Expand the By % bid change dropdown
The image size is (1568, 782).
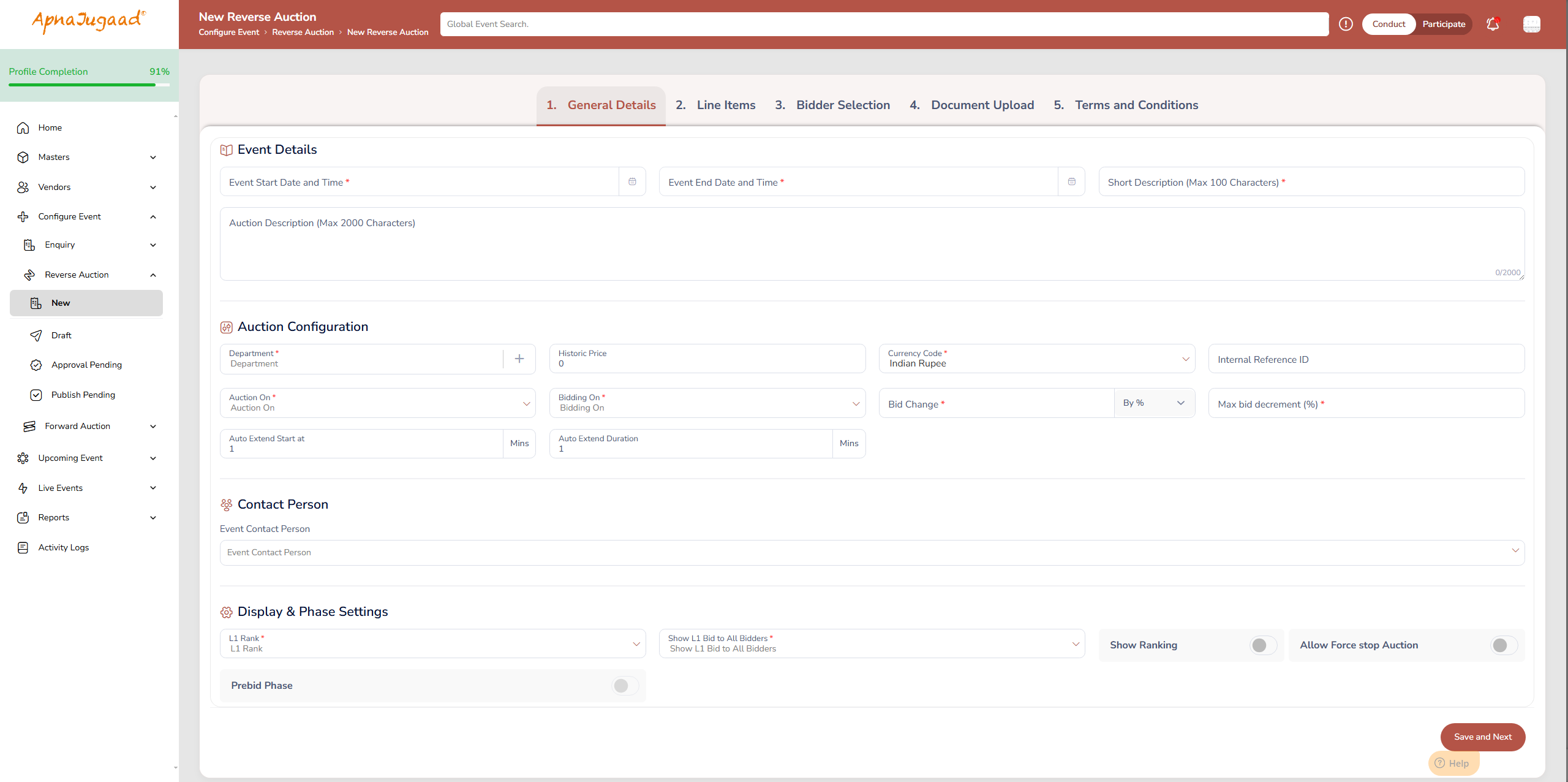(1154, 403)
